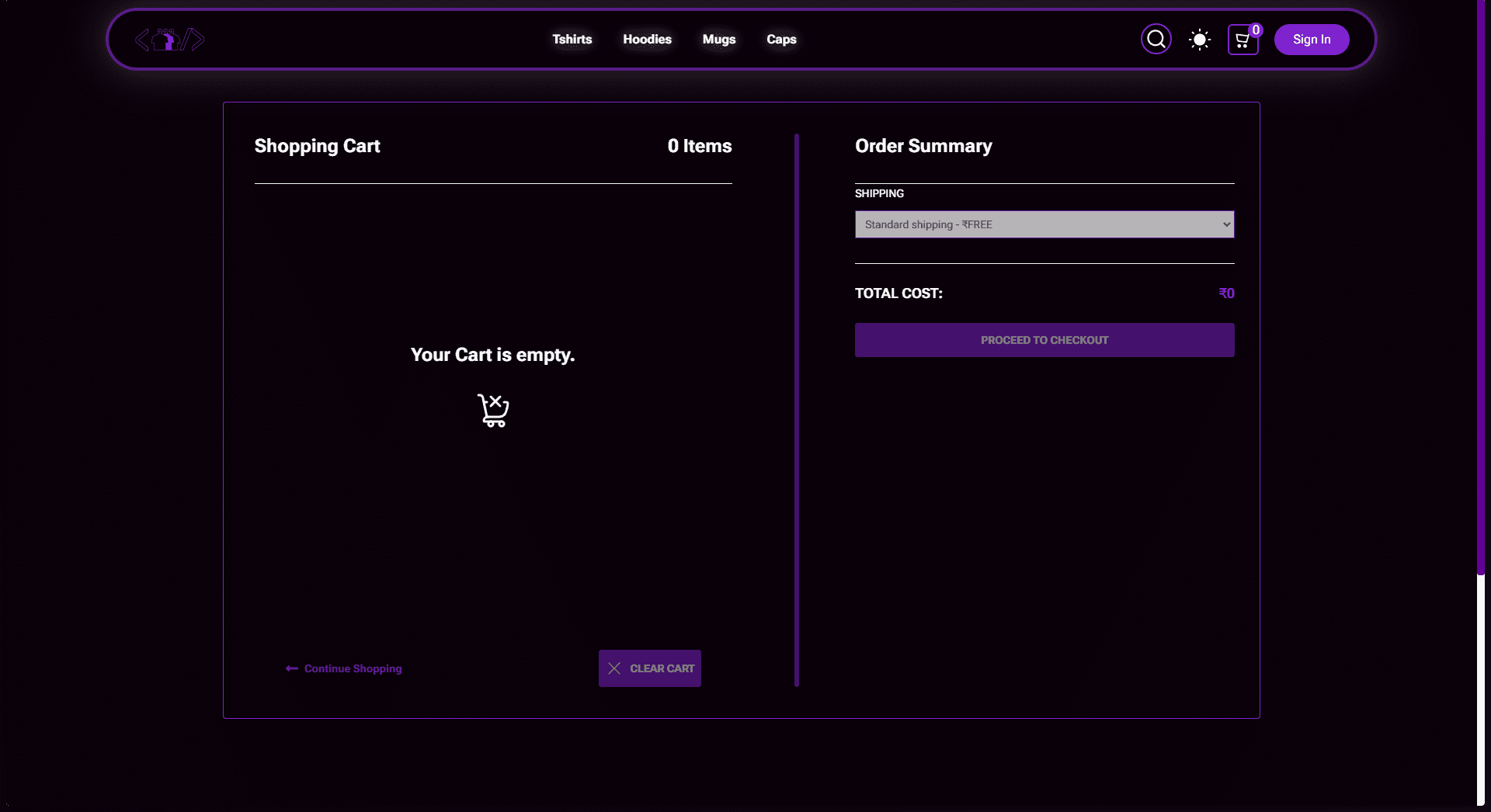Open the Hoodies category
This screenshot has height=812, width=1491.
point(647,40)
